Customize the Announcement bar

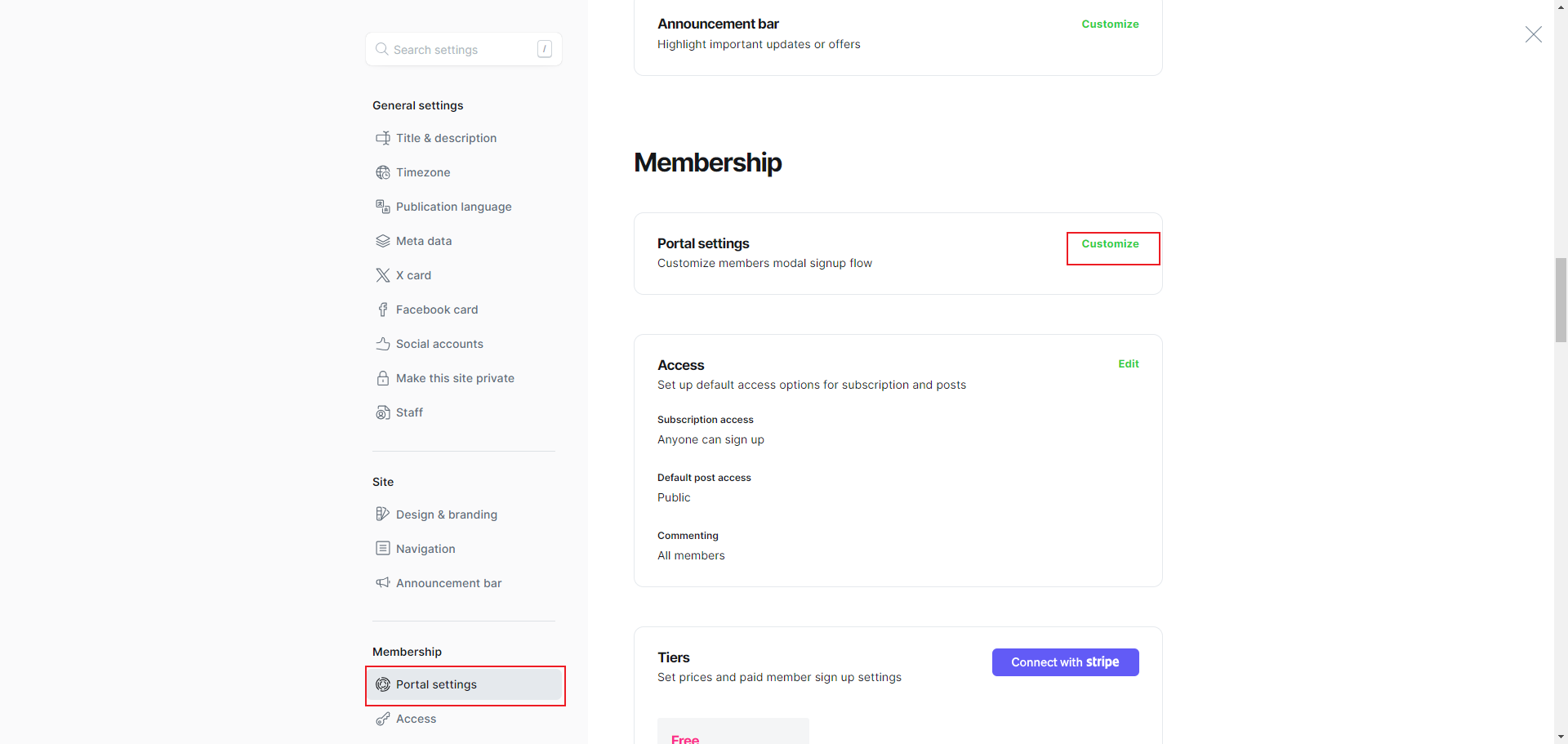(1110, 25)
